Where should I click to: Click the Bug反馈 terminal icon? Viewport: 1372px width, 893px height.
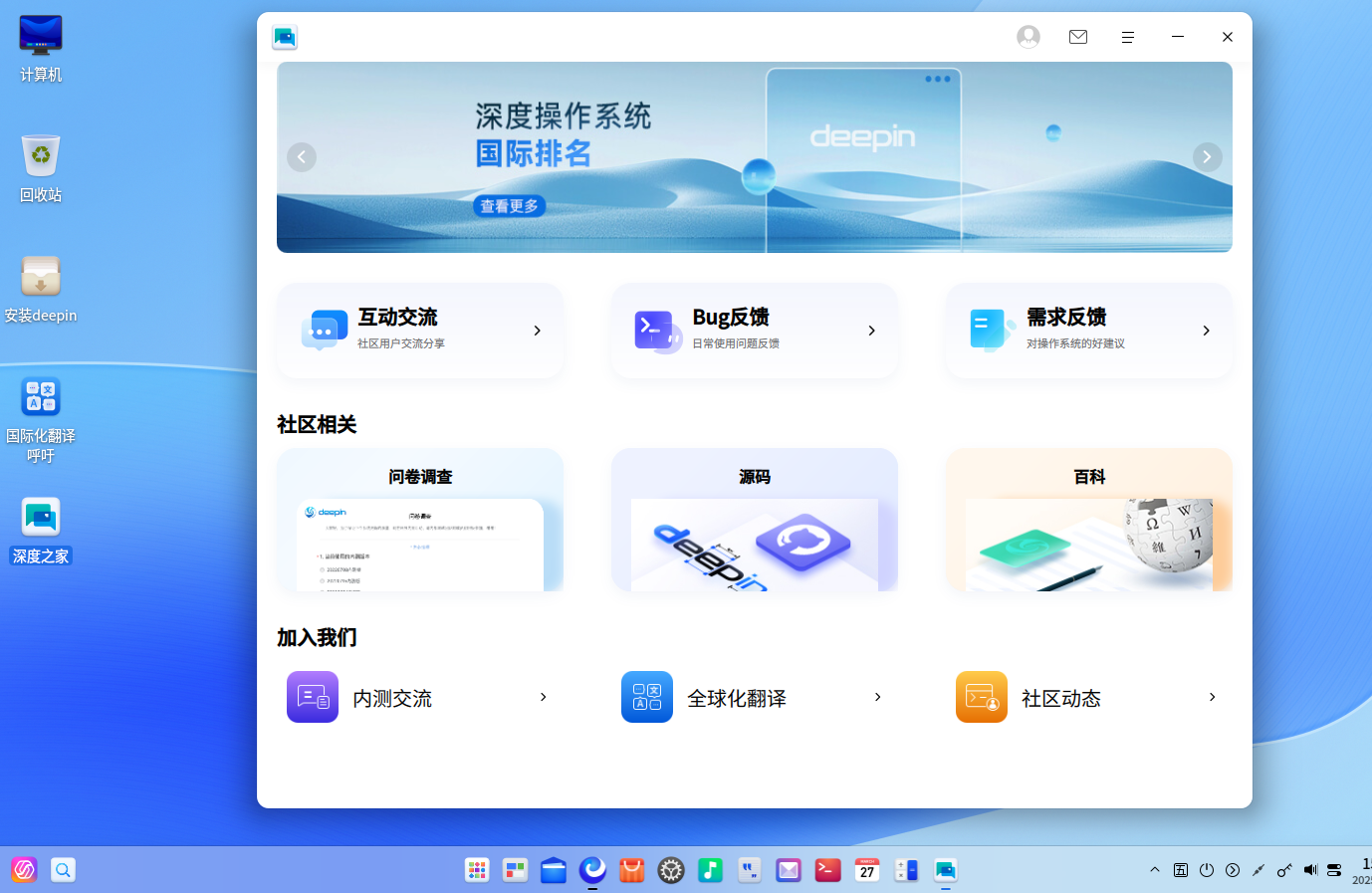click(658, 331)
